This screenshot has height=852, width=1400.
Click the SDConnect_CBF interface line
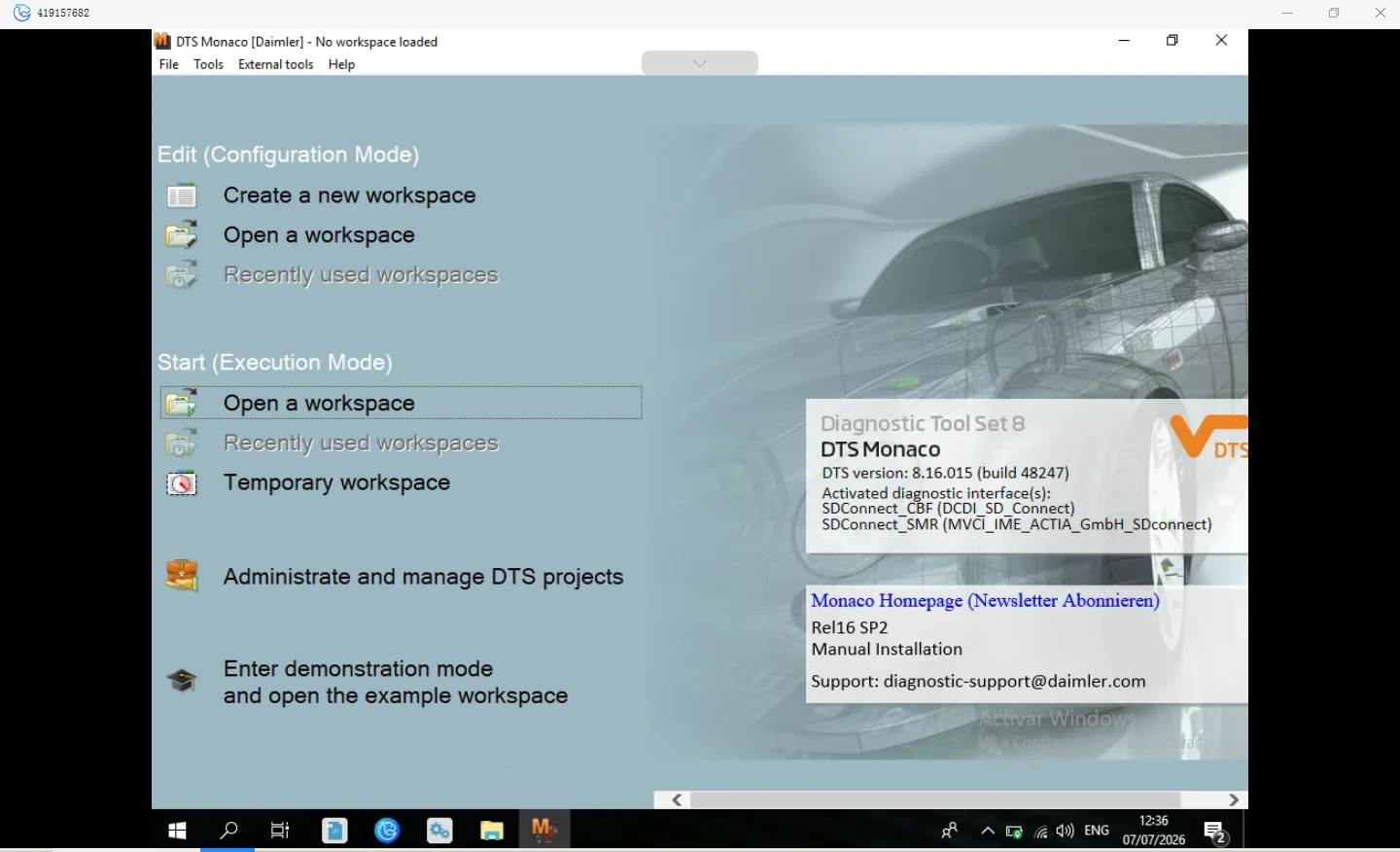point(949,508)
